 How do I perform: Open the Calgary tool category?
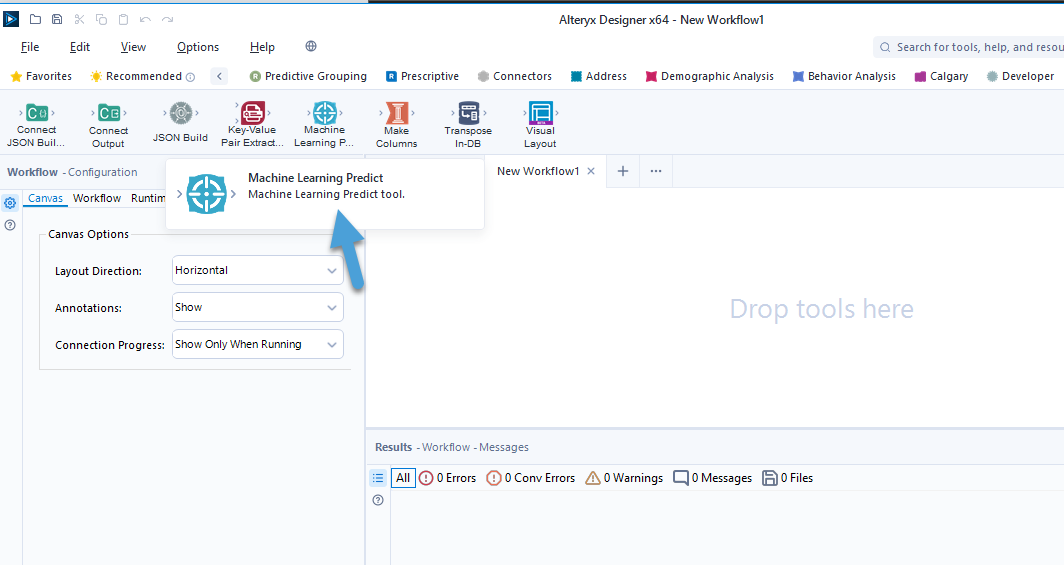click(941, 76)
